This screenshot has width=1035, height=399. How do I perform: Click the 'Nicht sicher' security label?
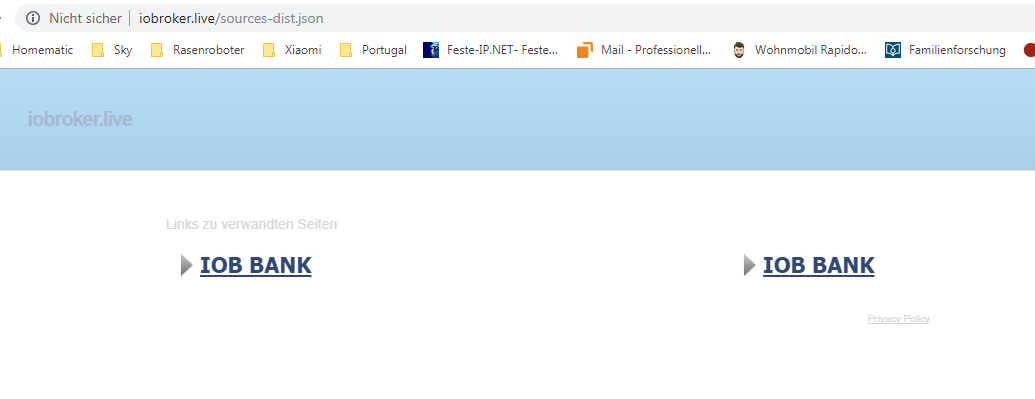pos(85,18)
